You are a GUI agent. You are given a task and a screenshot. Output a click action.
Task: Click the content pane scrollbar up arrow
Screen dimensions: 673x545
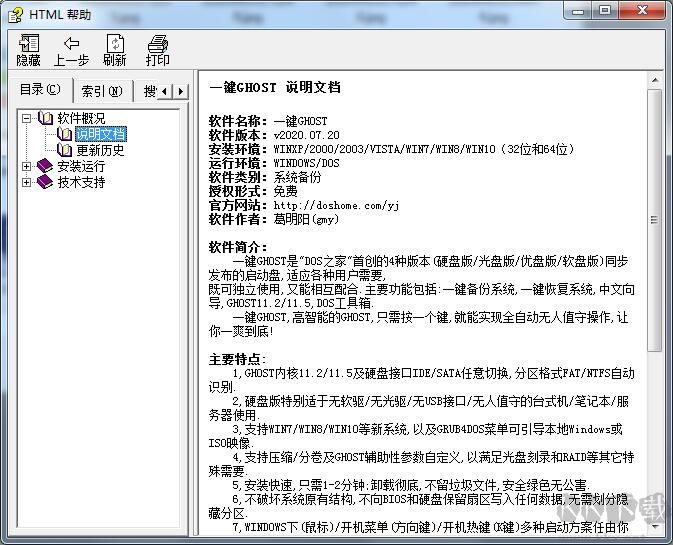[654, 80]
